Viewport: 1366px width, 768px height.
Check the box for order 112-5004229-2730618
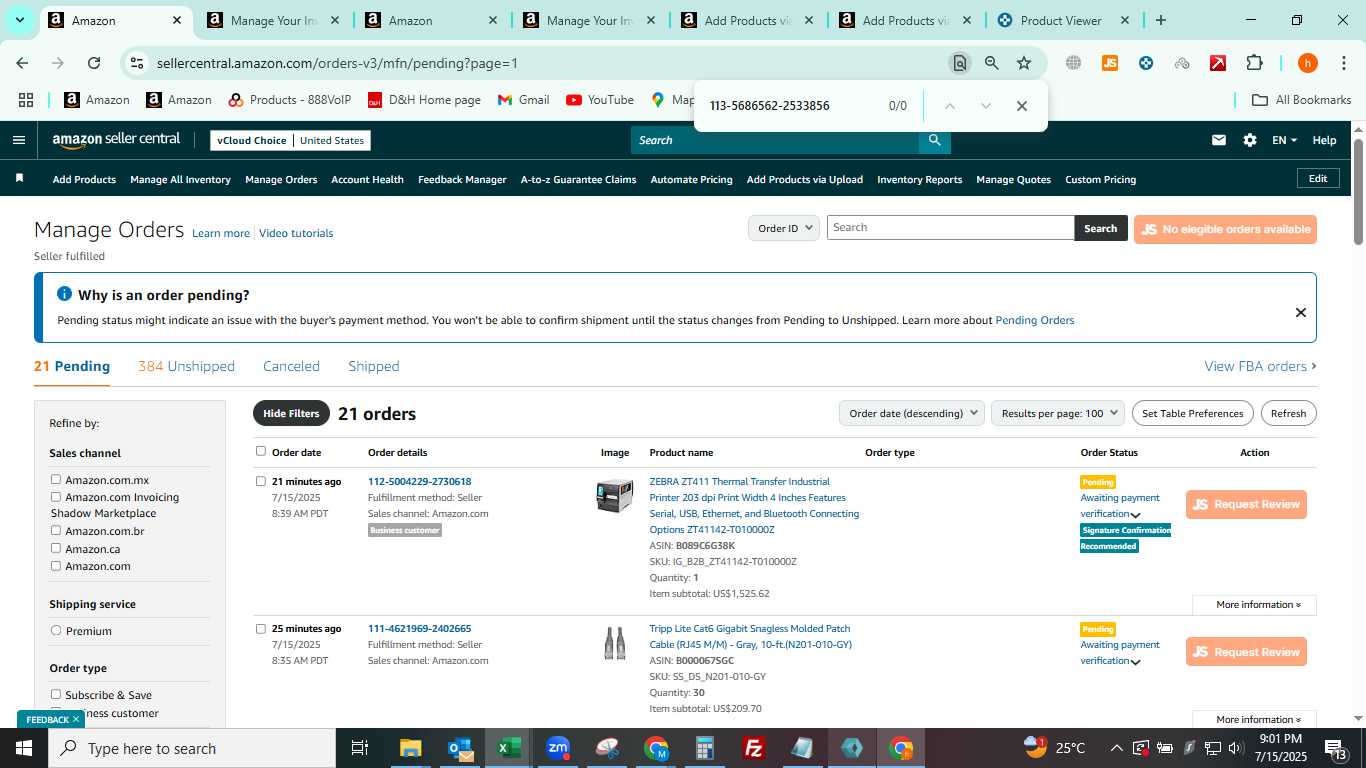tap(261, 481)
